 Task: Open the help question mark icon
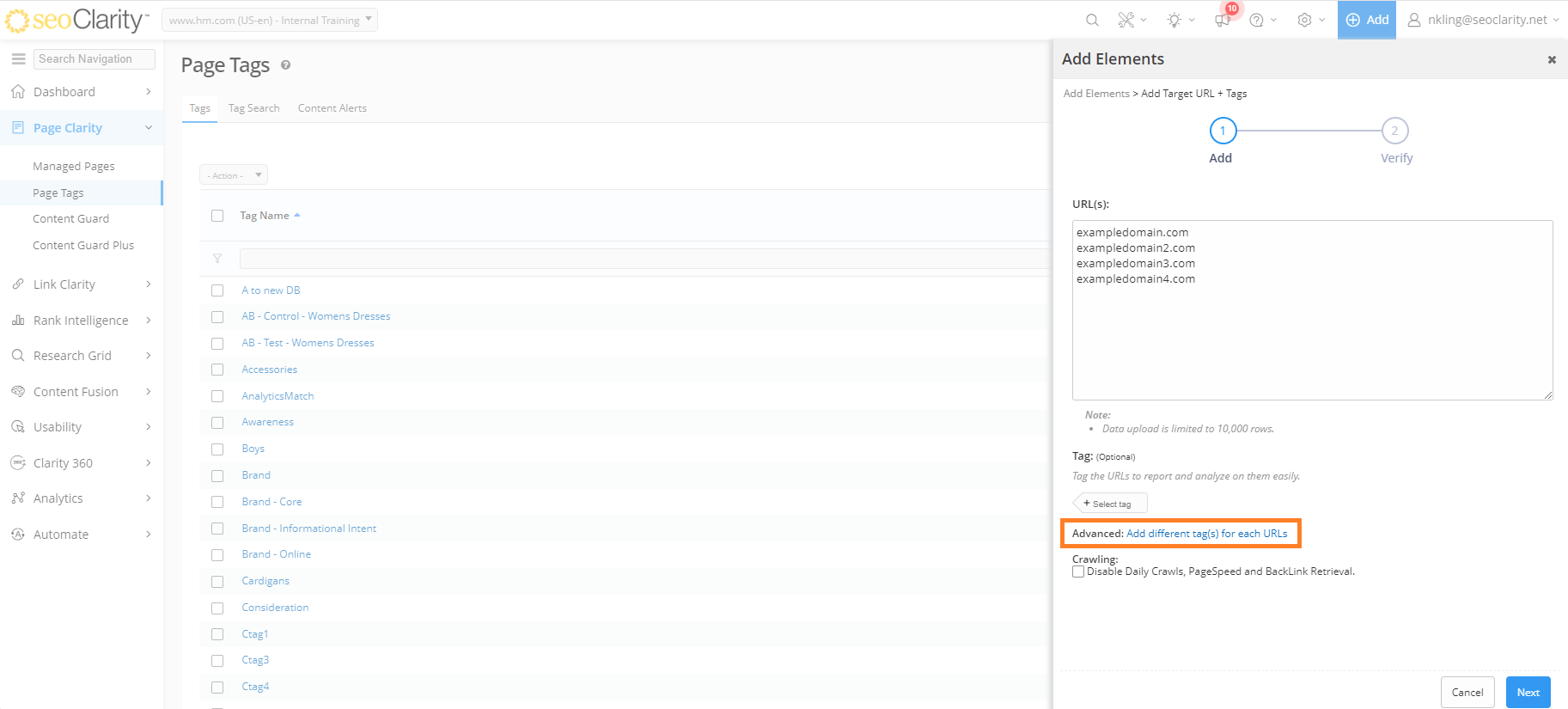1257,20
